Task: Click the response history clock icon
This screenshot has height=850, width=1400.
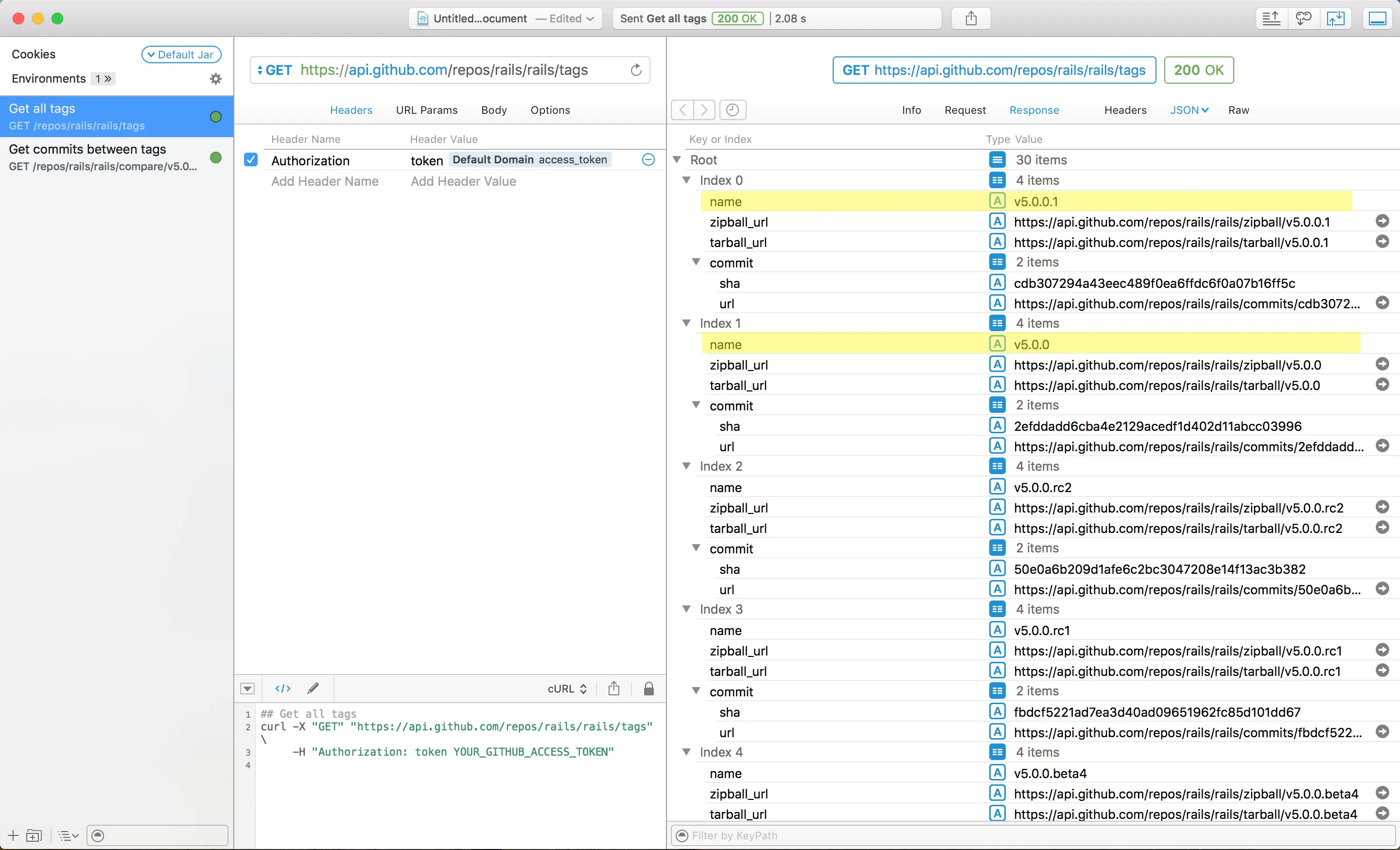Action: tap(733, 110)
